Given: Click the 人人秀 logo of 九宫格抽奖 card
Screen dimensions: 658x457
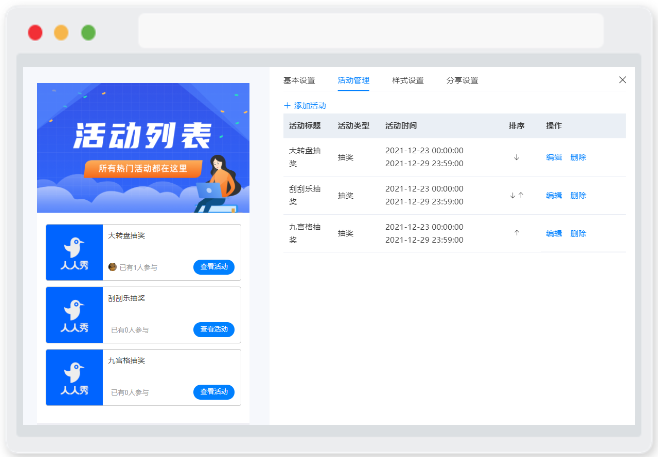Looking at the screenshot, I should 74,377.
